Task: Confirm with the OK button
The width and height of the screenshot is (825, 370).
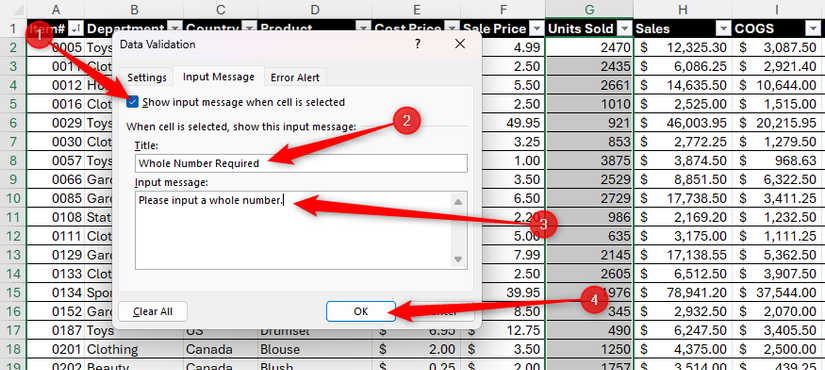Action: (x=360, y=312)
